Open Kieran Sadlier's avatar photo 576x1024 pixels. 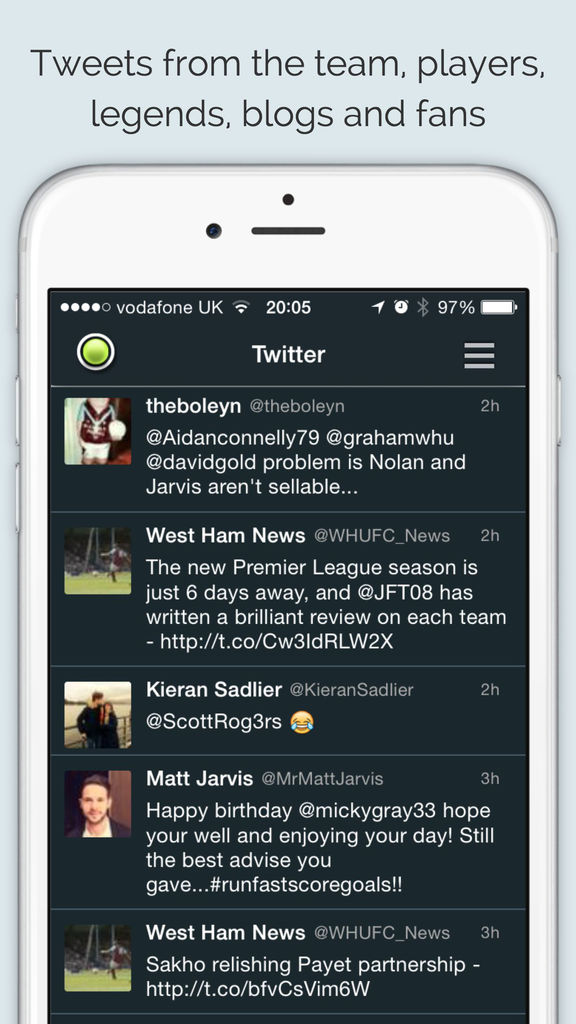[x=97, y=715]
